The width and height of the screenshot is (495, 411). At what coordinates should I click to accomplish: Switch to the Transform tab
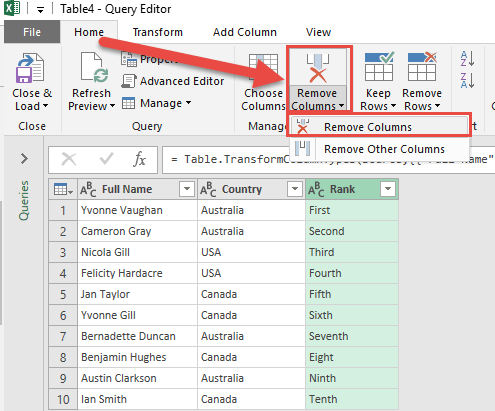pyautogui.click(x=158, y=32)
